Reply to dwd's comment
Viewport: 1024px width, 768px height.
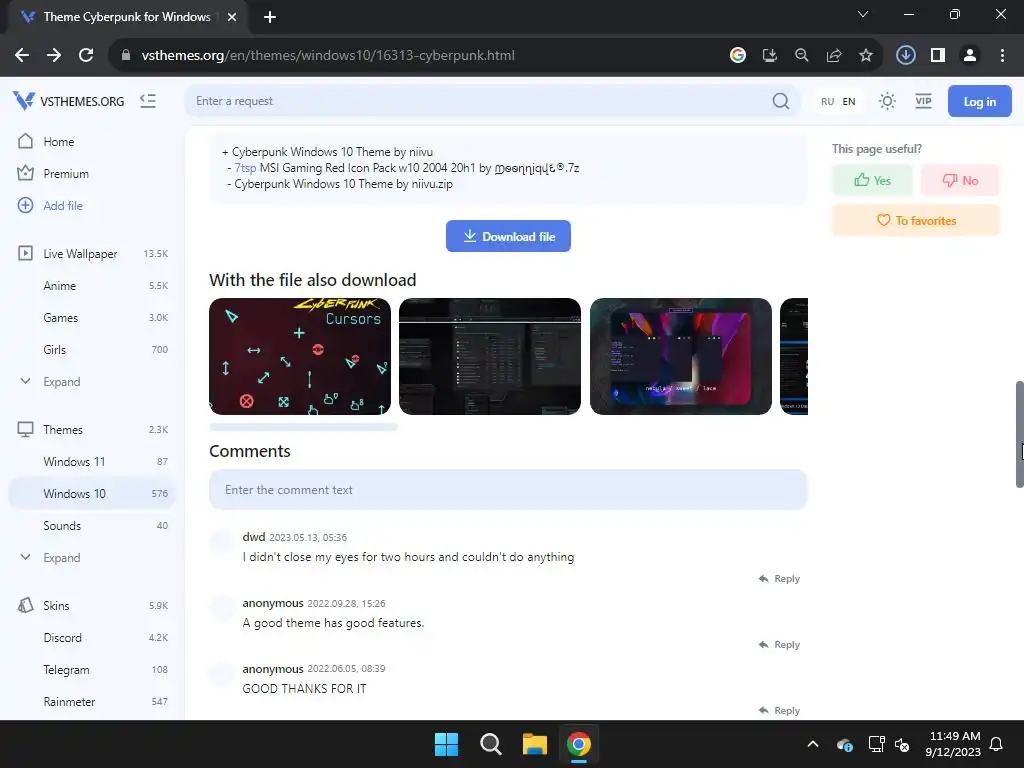pyautogui.click(x=779, y=579)
